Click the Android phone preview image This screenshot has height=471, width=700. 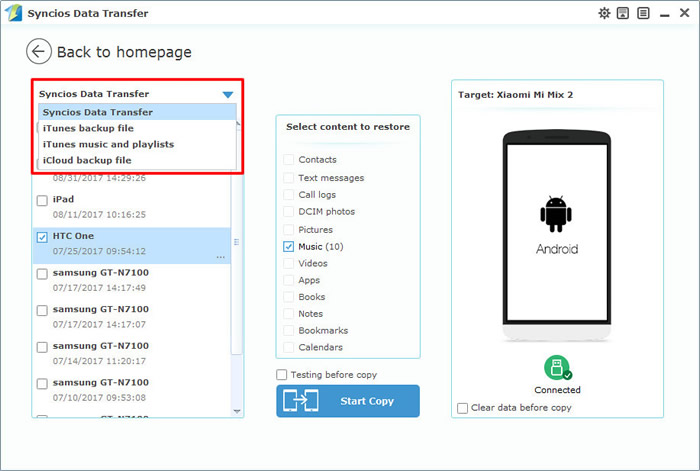point(557,235)
